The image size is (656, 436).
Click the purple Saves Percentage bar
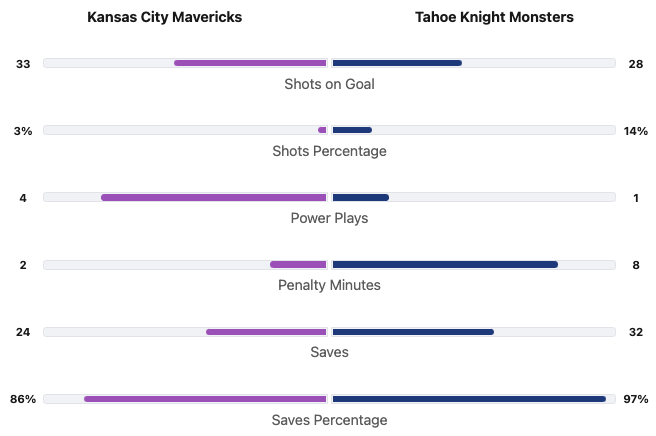(x=205, y=399)
